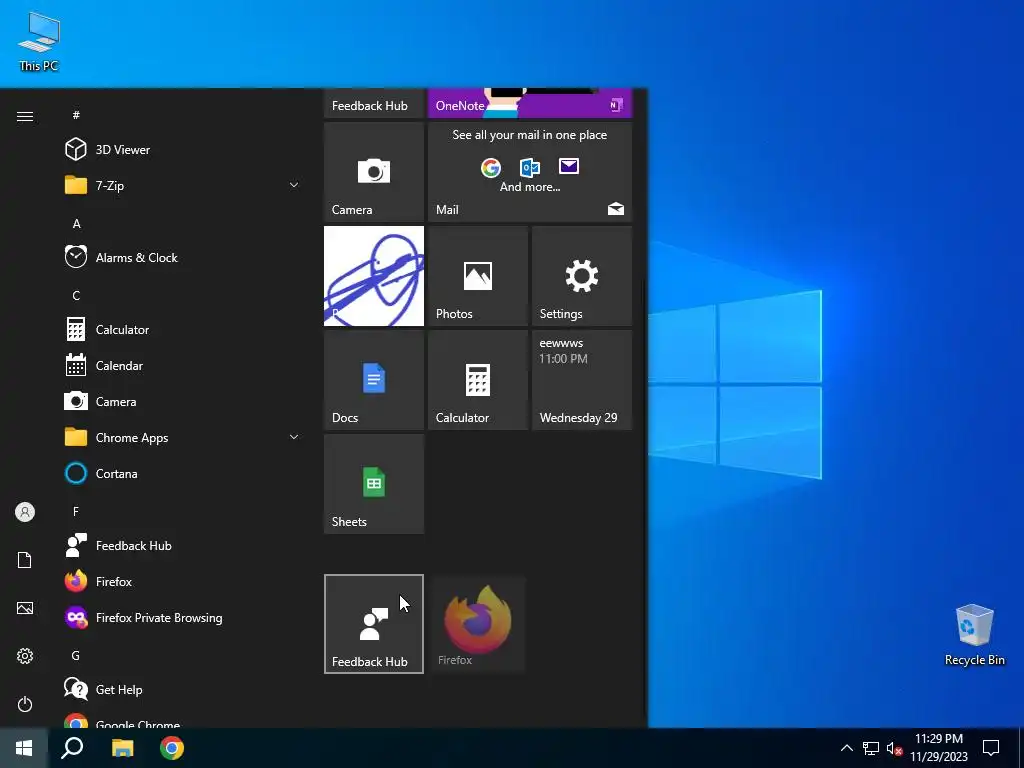Open Alarms & Clock app
1024x768 pixels.
(183, 257)
